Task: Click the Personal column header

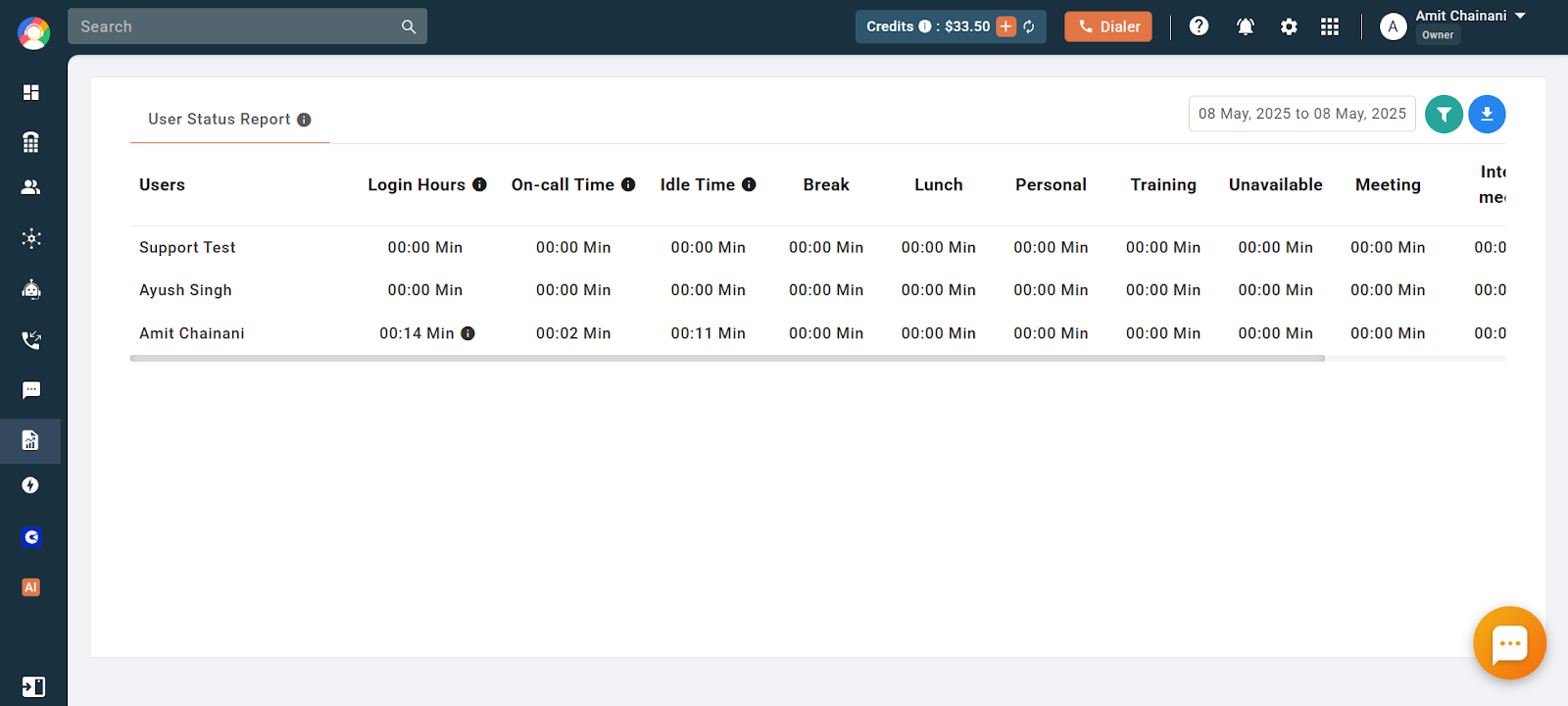Action: 1051,184
